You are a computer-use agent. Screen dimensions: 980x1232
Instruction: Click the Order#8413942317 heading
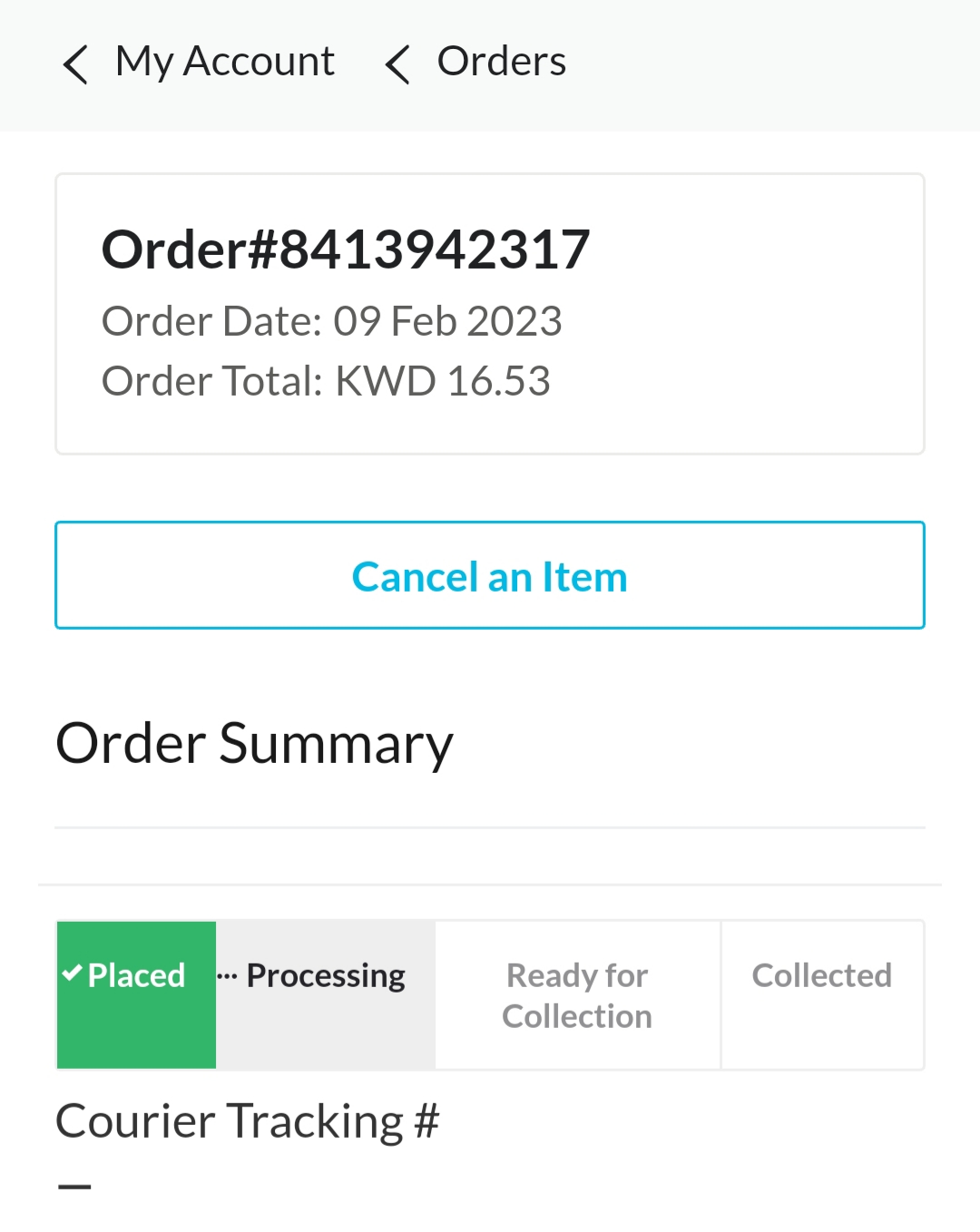coord(346,249)
